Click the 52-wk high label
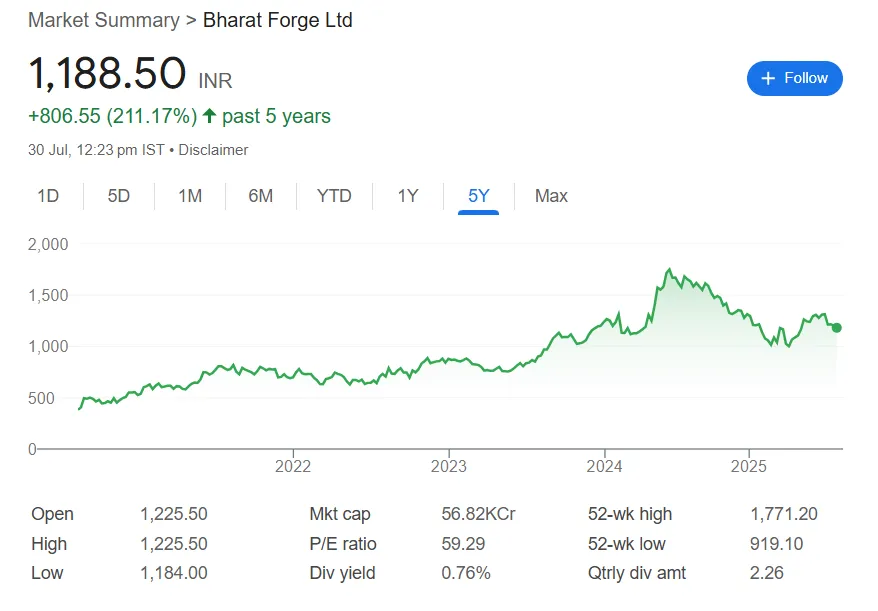The image size is (878, 611). [x=630, y=514]
